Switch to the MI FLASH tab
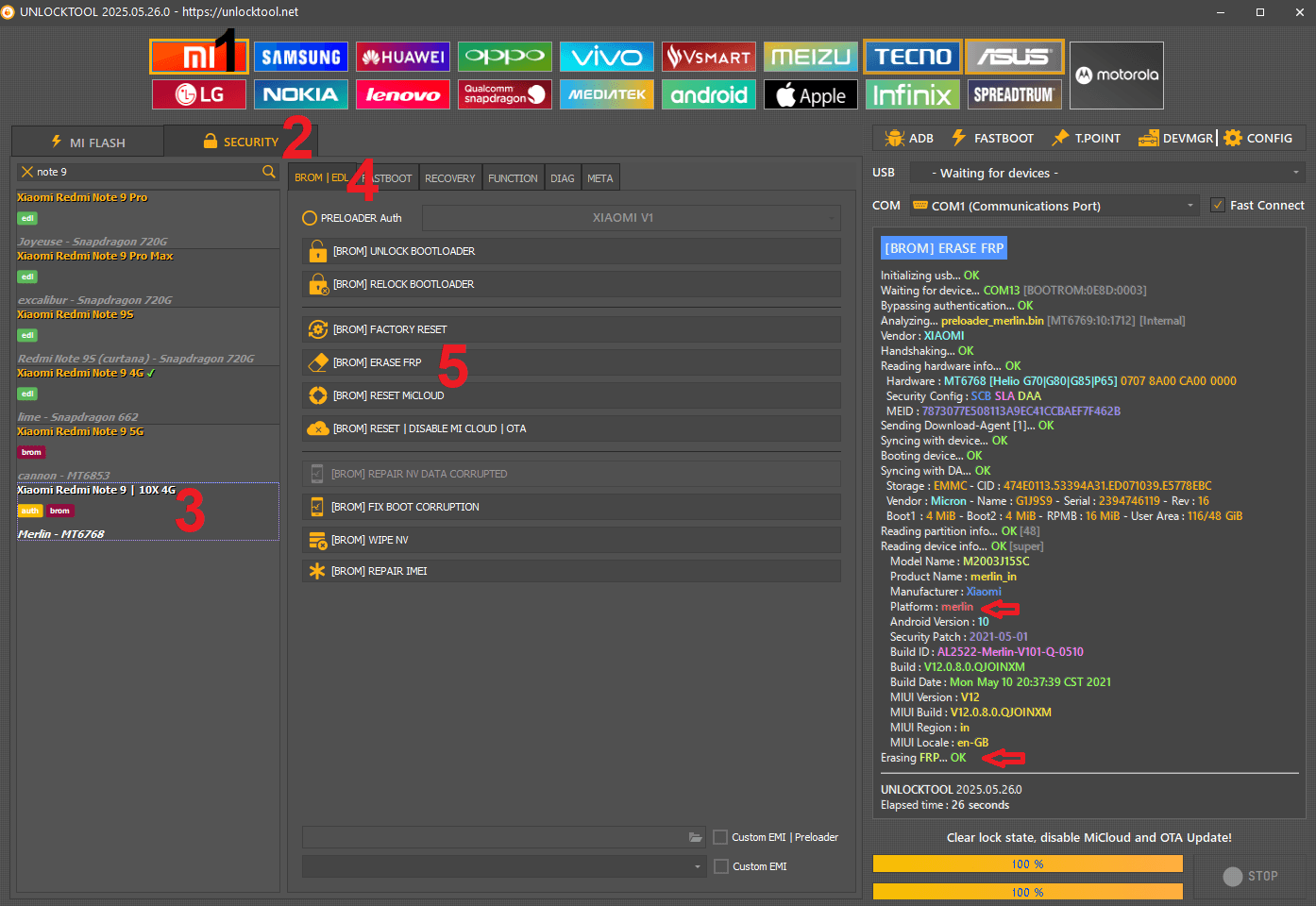This screenshot has height=906, width=1316. [88, 143]
